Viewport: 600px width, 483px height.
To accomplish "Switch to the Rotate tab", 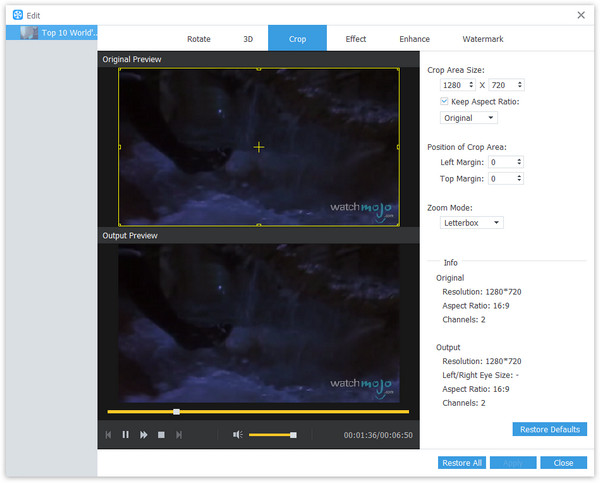I will click(199, 39).
